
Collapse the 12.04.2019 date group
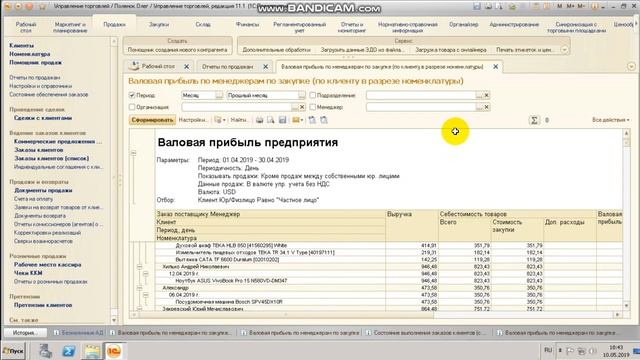pyautogui.click(x=146, y=273)
